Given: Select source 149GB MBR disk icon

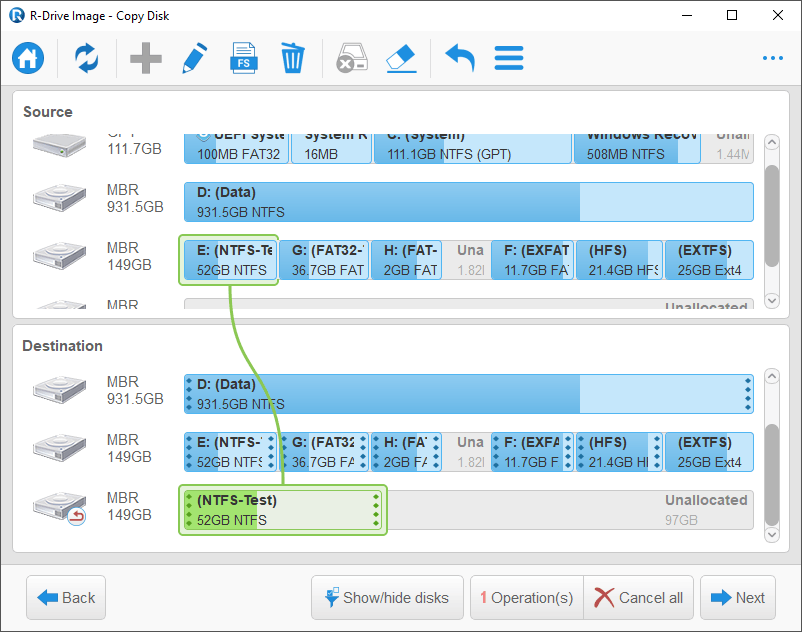Looking at the screenshot, I should [59, 256].
